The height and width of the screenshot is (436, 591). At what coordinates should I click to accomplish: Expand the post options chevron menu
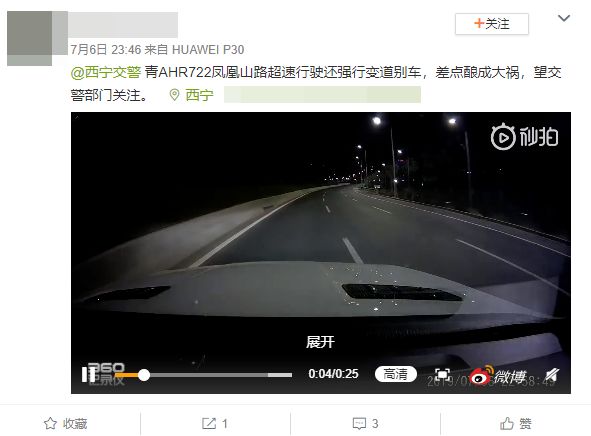564,18
